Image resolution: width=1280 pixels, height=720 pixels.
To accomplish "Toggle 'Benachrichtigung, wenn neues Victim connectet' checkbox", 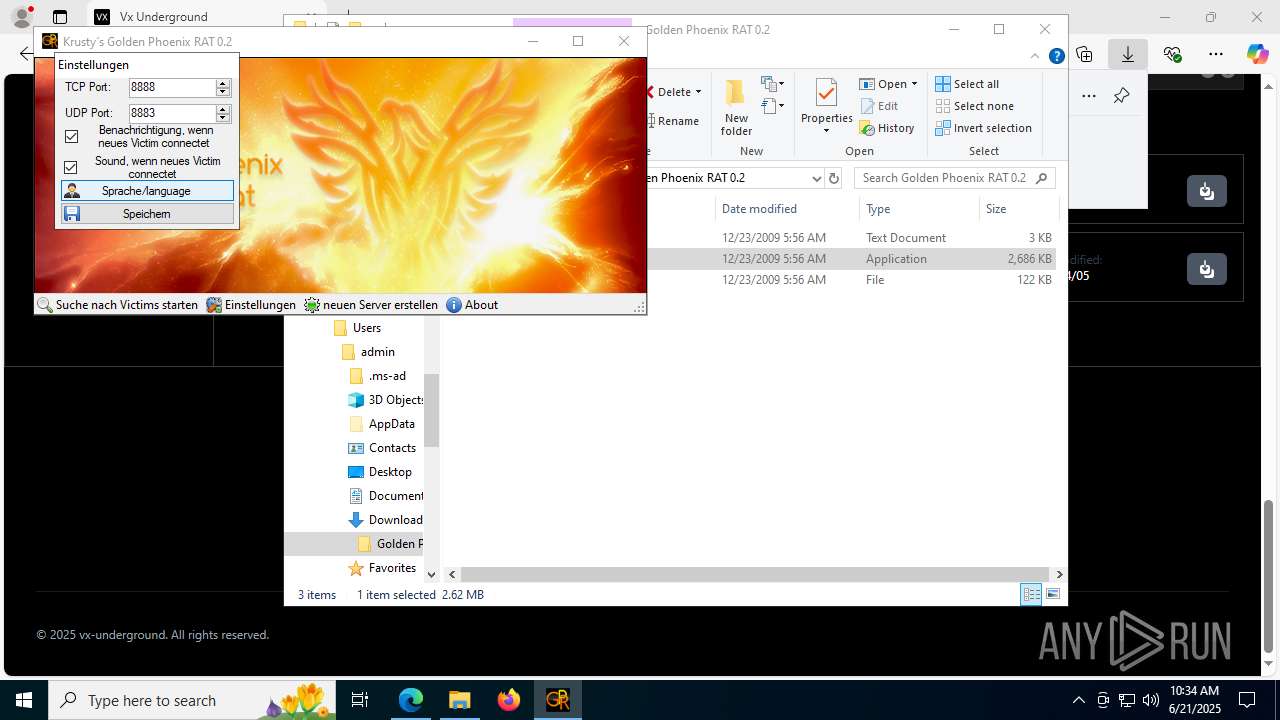I will click(71, 137).
